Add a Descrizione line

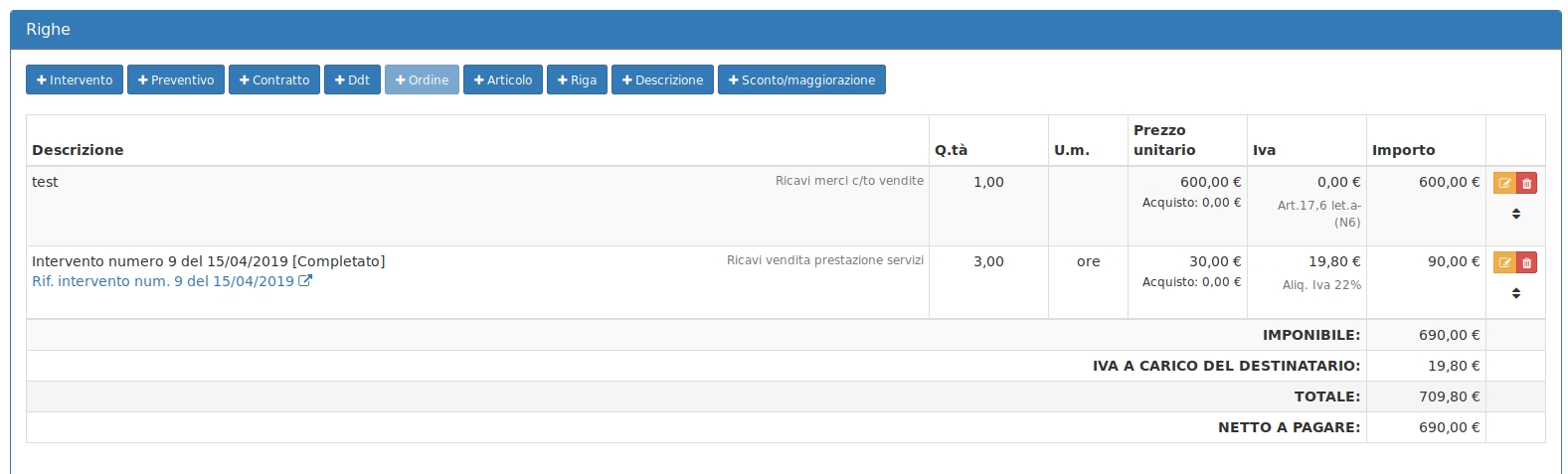coord(662,80)
